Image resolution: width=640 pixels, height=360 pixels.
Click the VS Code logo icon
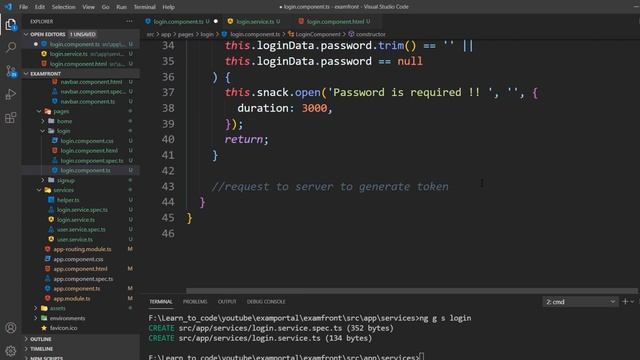[x=8, y=7]
